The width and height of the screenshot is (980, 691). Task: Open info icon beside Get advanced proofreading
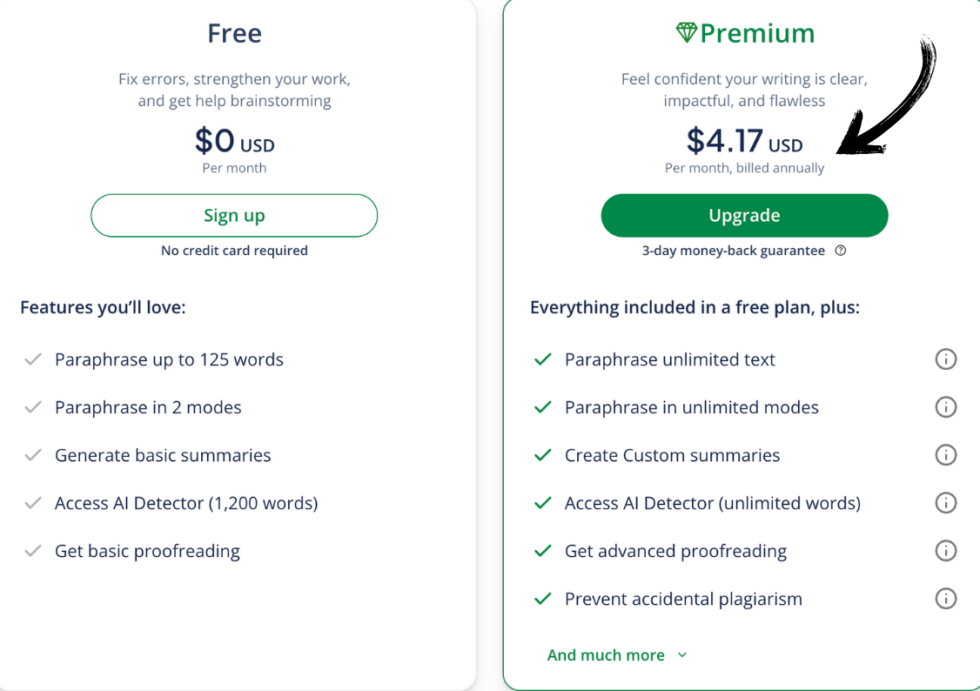pyautogui.click(x=945, y=550)
